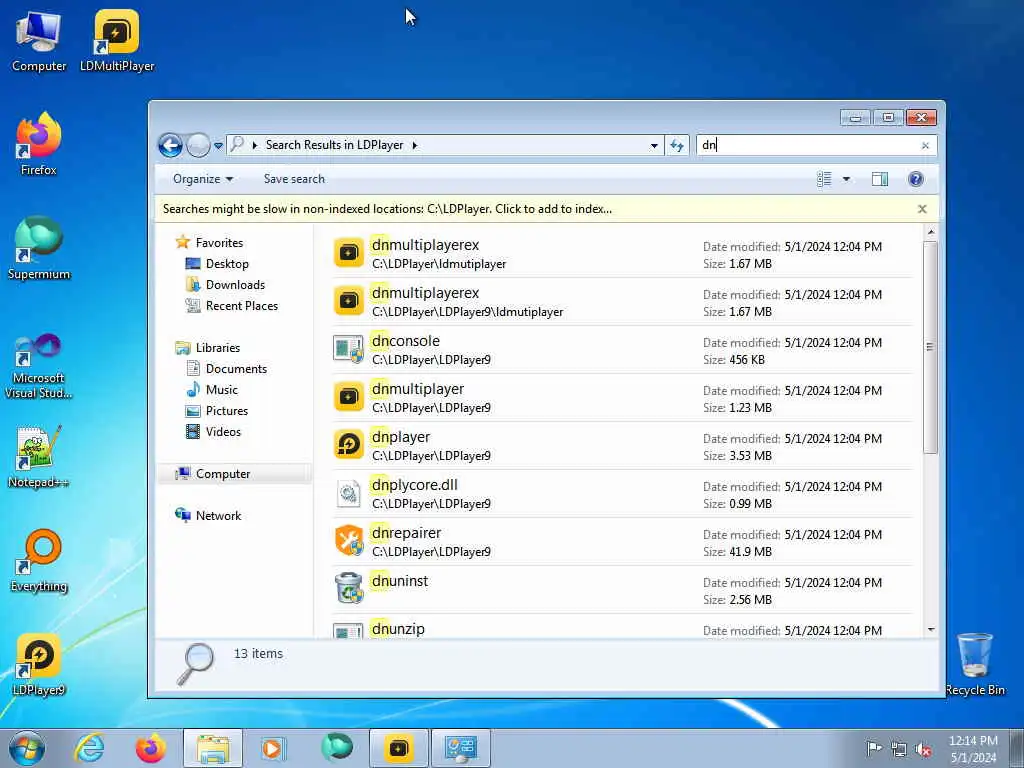Click arrow after Search Results in LDPlayer
The height and width of the screenshot is (768, 1024).
[x=415, y=145]
